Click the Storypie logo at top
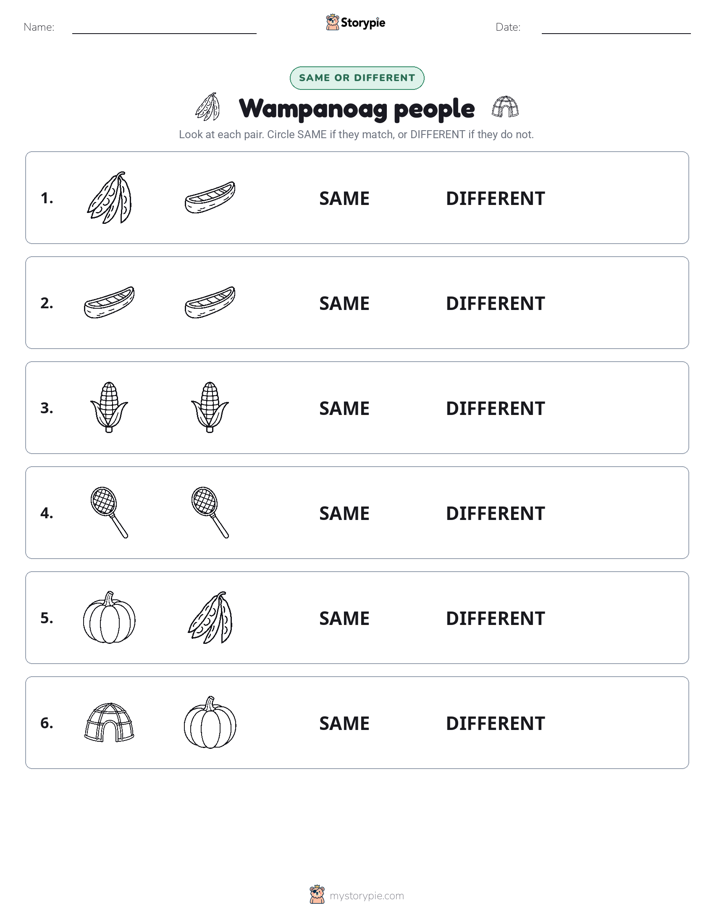 (356, 22)
